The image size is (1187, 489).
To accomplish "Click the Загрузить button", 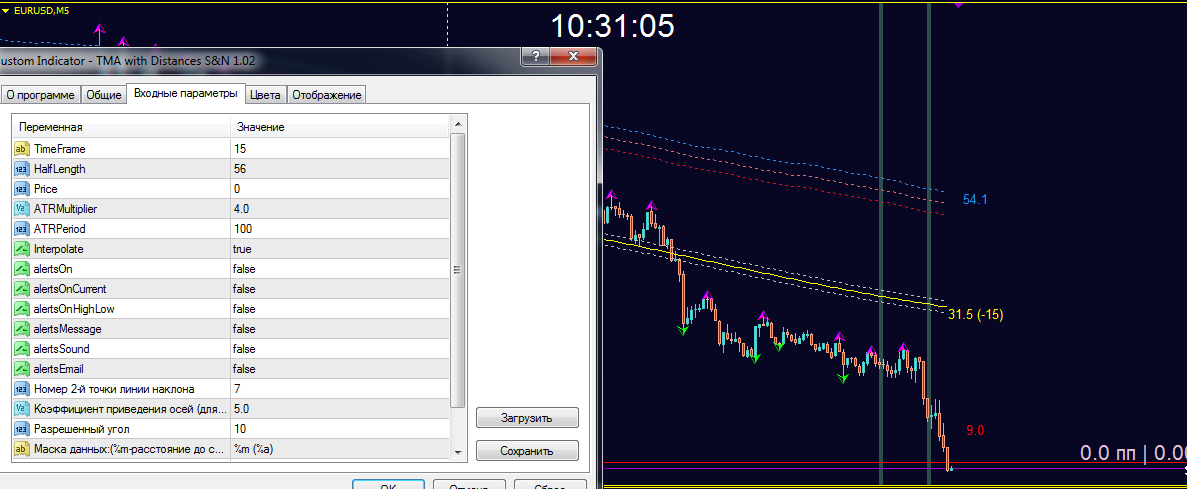I will pos(527,418).
